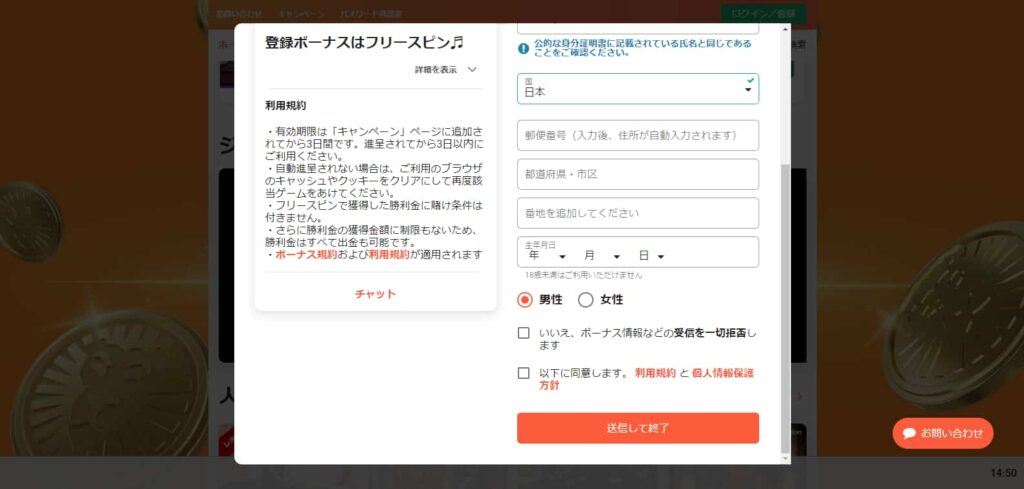
Task: Open the 国 日本 country dropdown
Action: 637,89
